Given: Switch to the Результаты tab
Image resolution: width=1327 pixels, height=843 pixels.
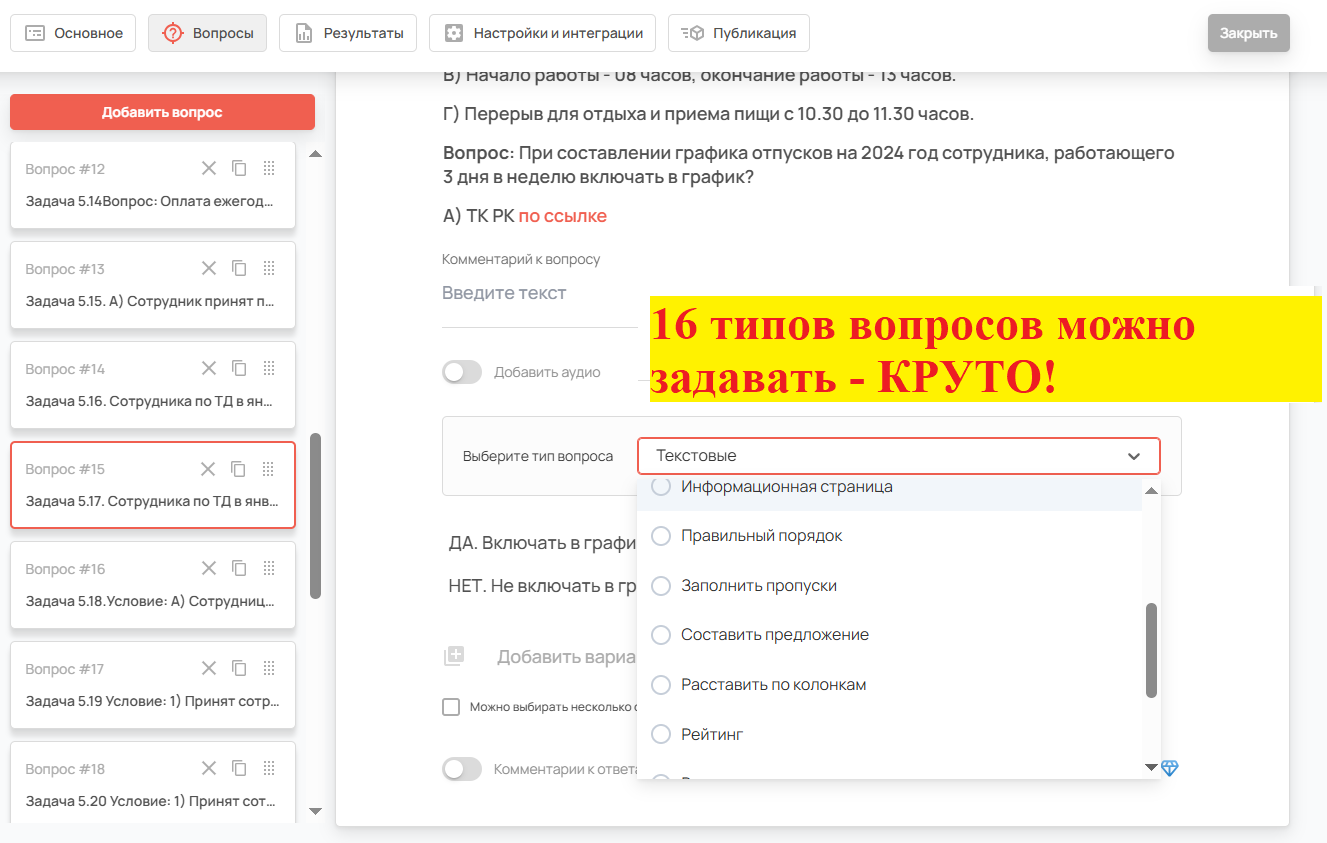Looking at the screenshot, I should coord(349,33).
